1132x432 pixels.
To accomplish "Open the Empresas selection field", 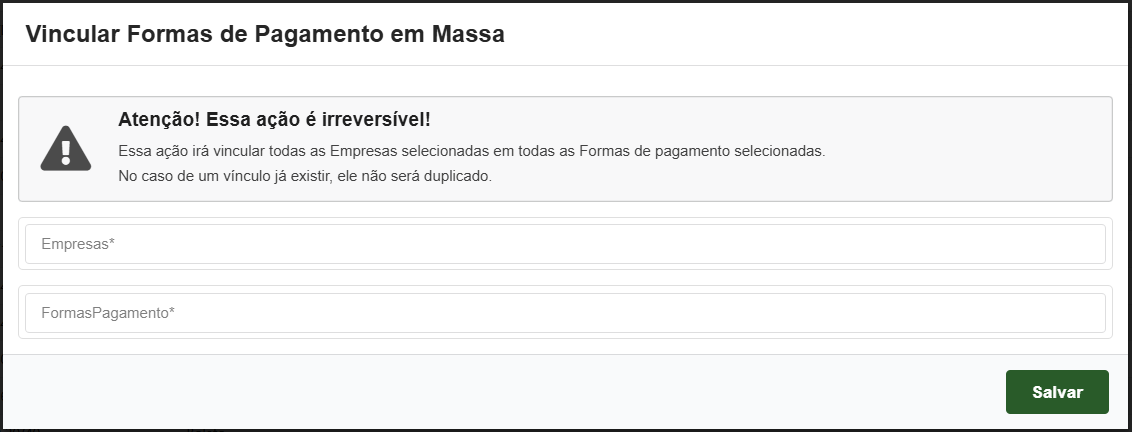I will pos(565,244).
